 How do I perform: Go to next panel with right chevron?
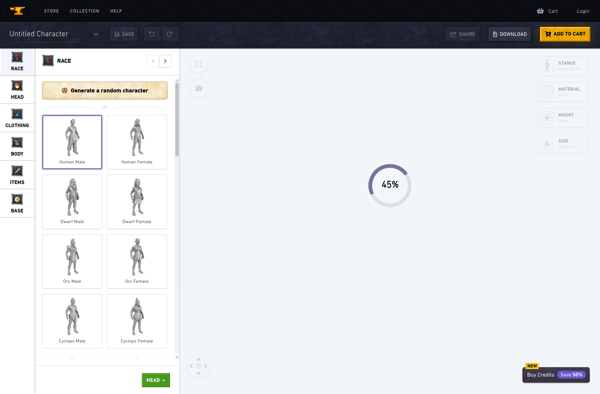click(x=165, y=61)
